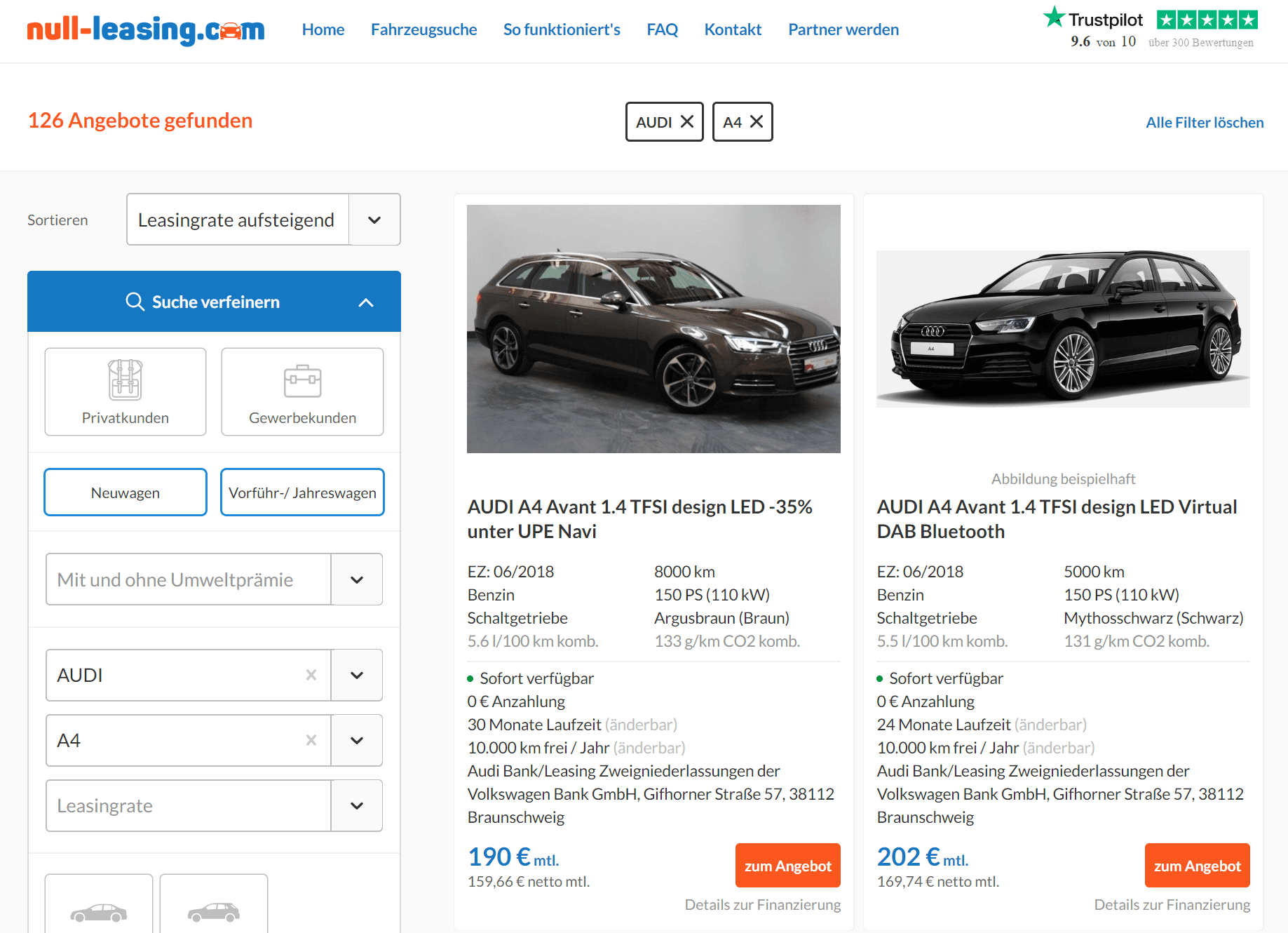This screenshot has width=1288, height=933.
Task: Click the Abbildung beispielhaft caption
Action: (1063, 478)
